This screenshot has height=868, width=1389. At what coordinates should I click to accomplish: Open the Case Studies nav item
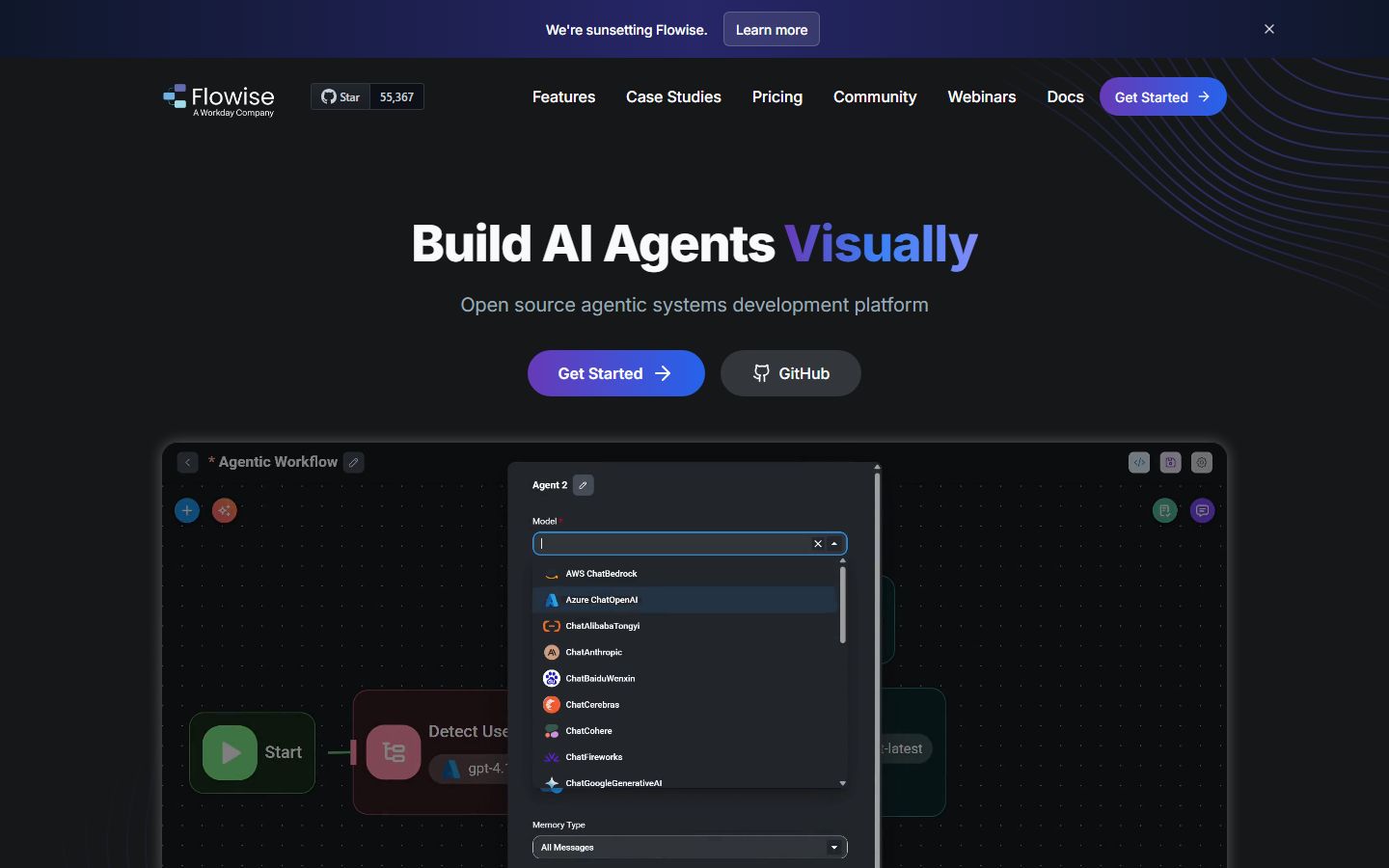[673, 96]
